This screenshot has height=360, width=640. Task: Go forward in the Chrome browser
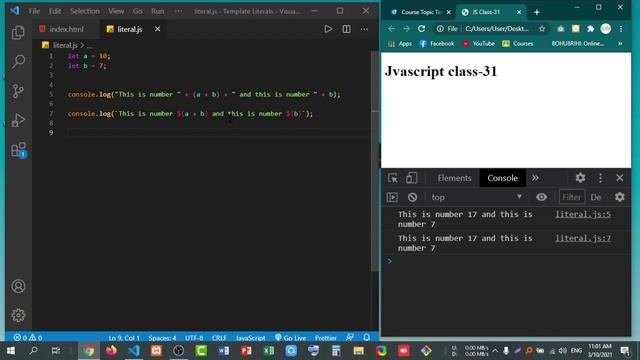pos(407,29)
